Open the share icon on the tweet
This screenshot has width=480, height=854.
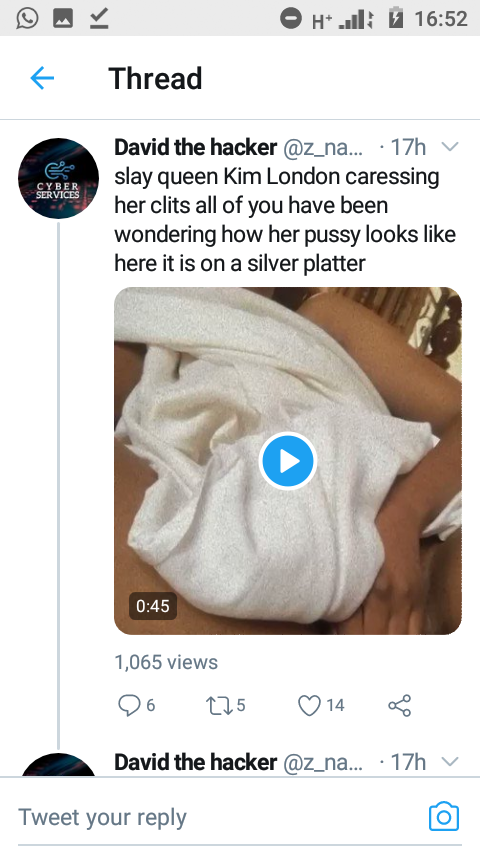pos(399,705)
